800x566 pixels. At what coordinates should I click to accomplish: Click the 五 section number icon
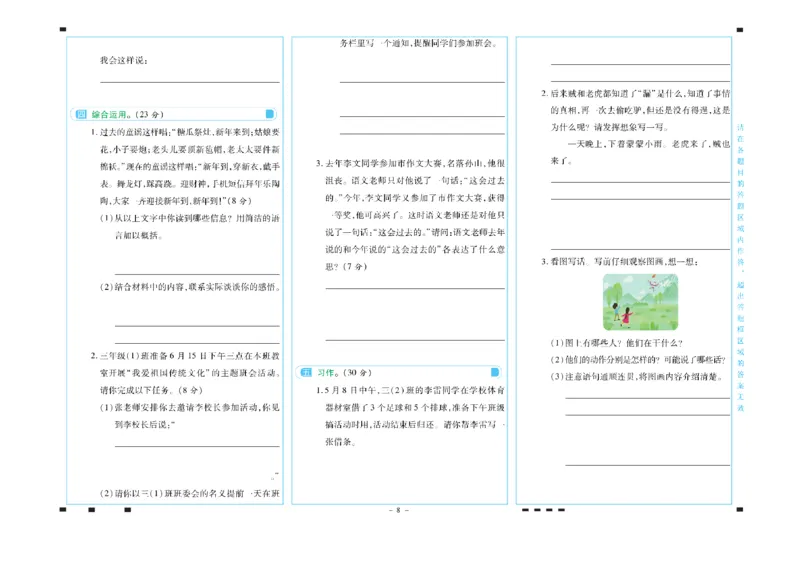point(306,373)
